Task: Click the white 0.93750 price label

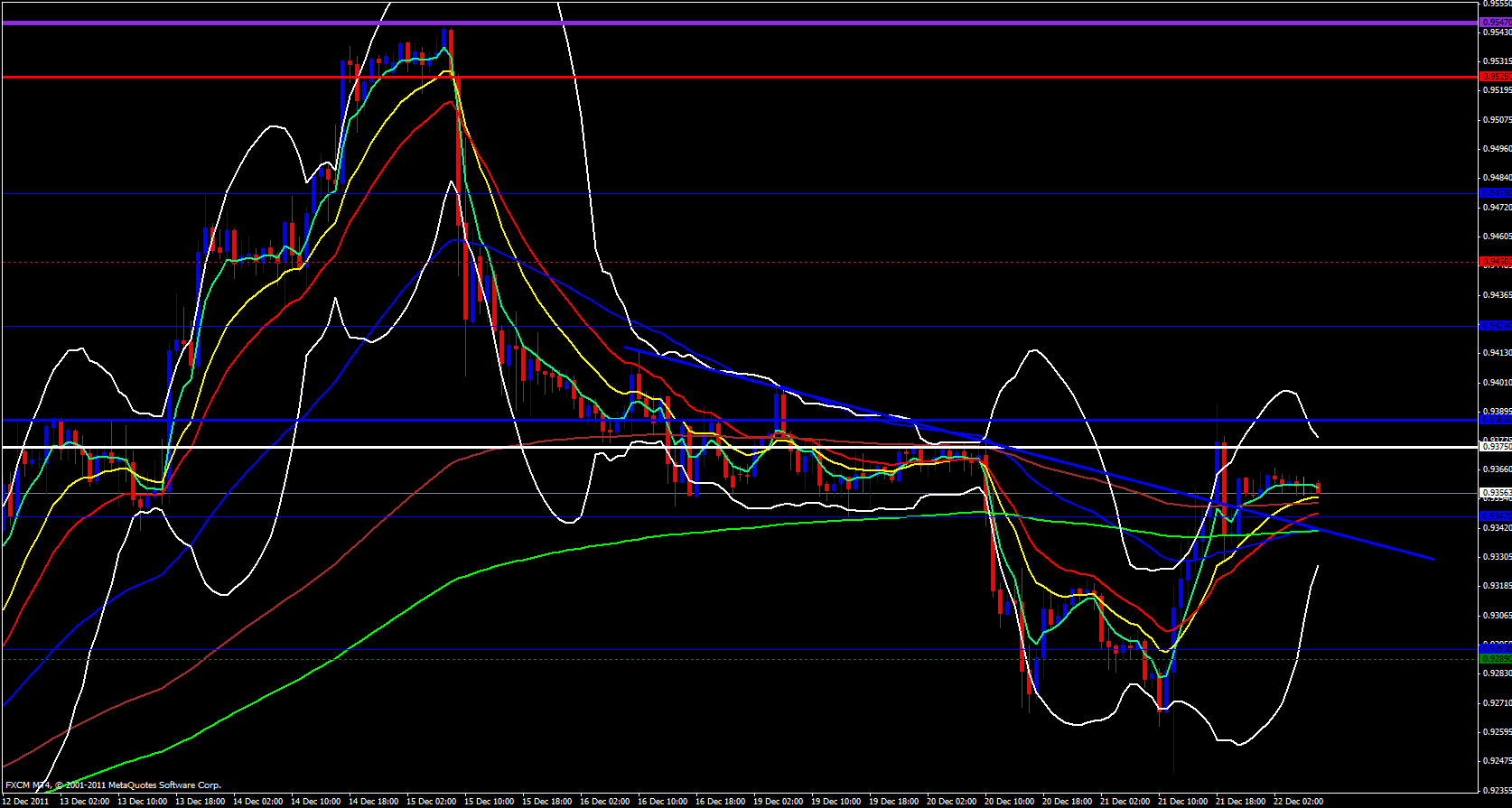Action: click(1495, 447)
